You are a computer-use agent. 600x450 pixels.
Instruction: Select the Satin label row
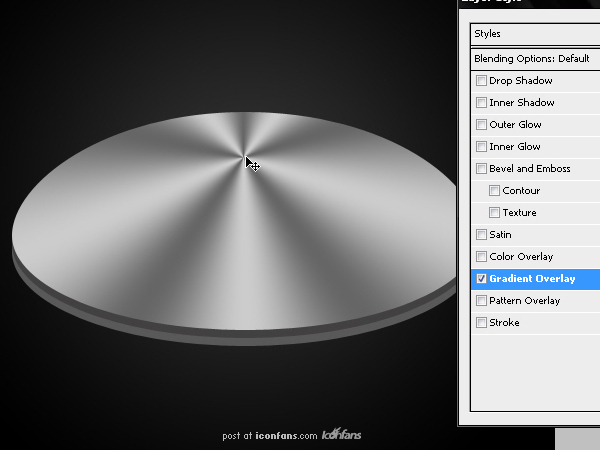536,235
